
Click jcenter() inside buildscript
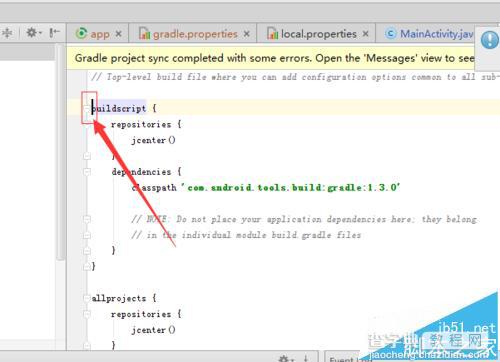153,140
